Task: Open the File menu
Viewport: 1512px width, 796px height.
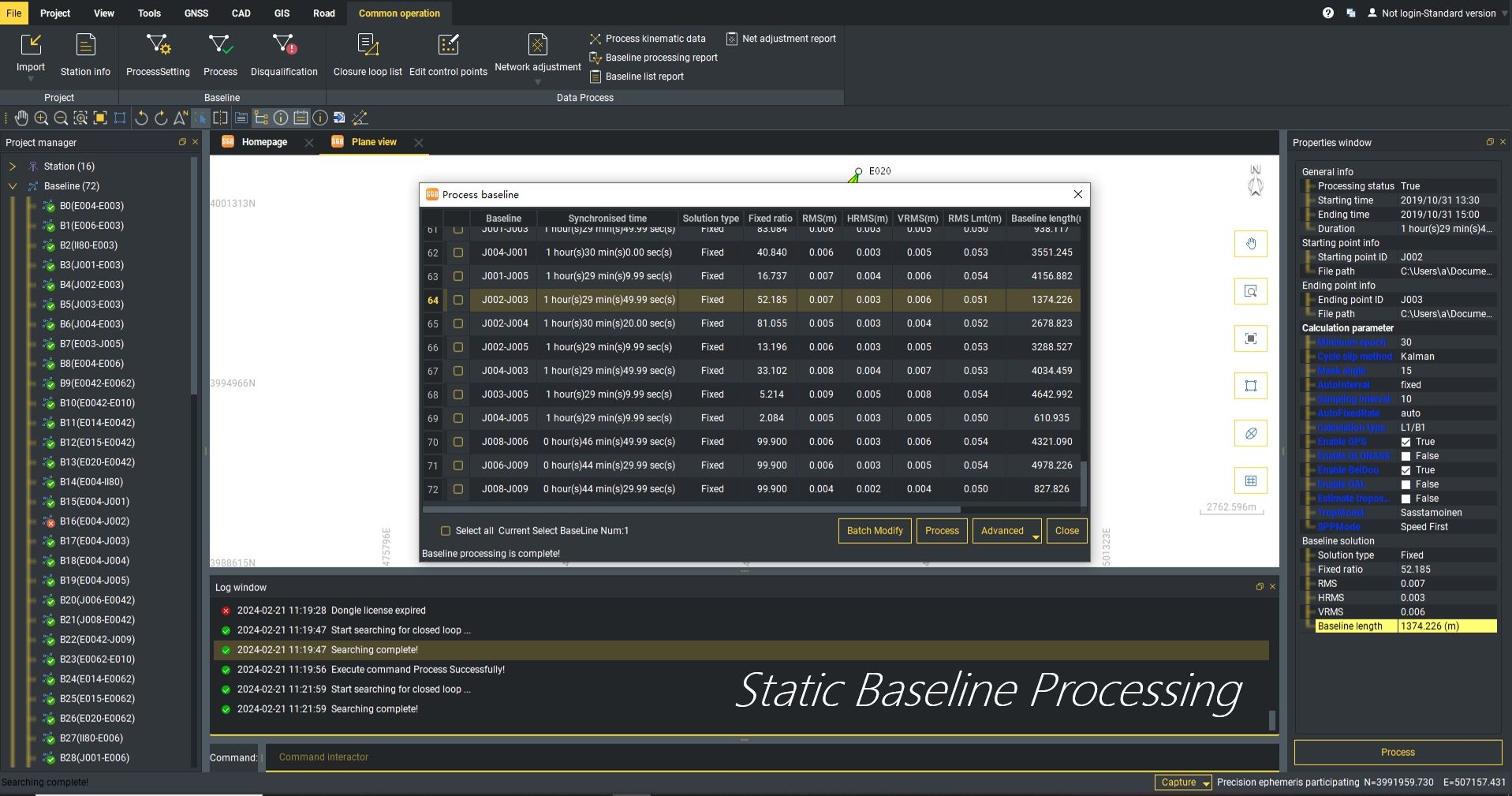Action: click(14, 13)
